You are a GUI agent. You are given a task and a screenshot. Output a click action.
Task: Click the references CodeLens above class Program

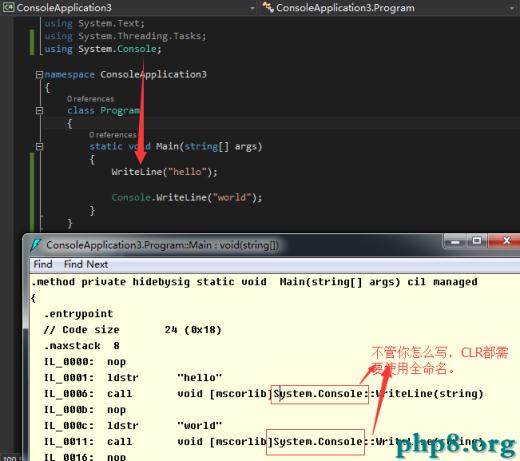coord(90,99)
